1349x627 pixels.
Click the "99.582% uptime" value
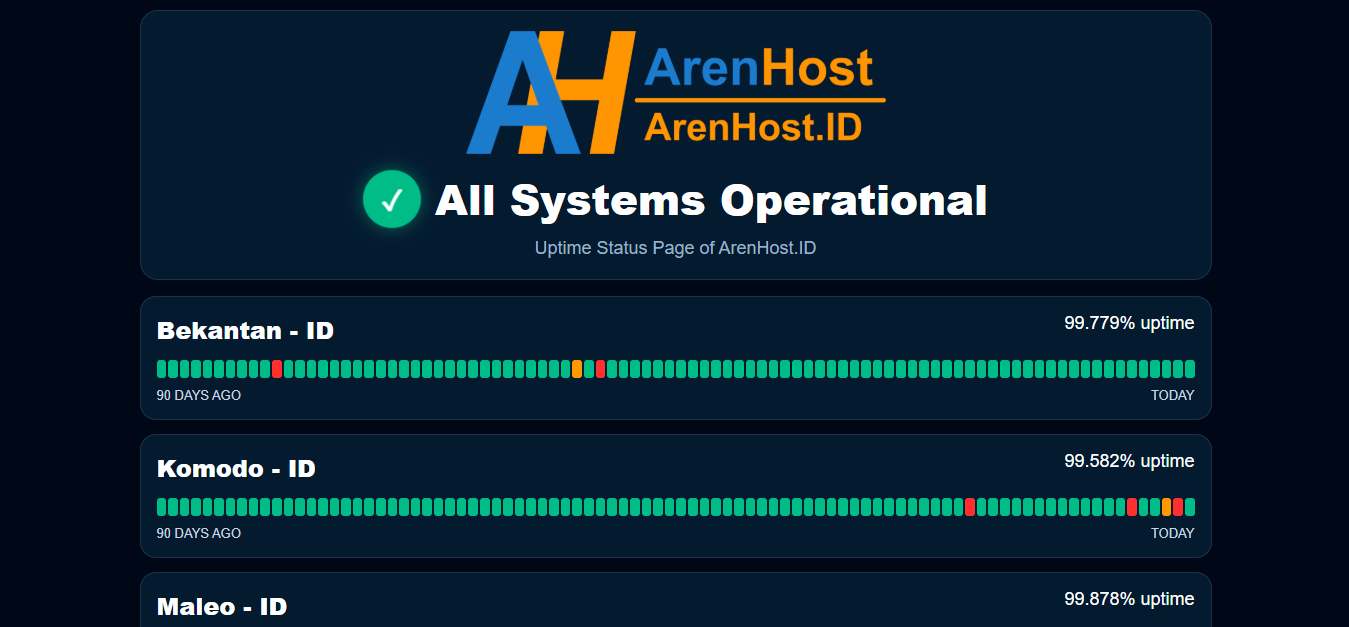point(1129,461)
